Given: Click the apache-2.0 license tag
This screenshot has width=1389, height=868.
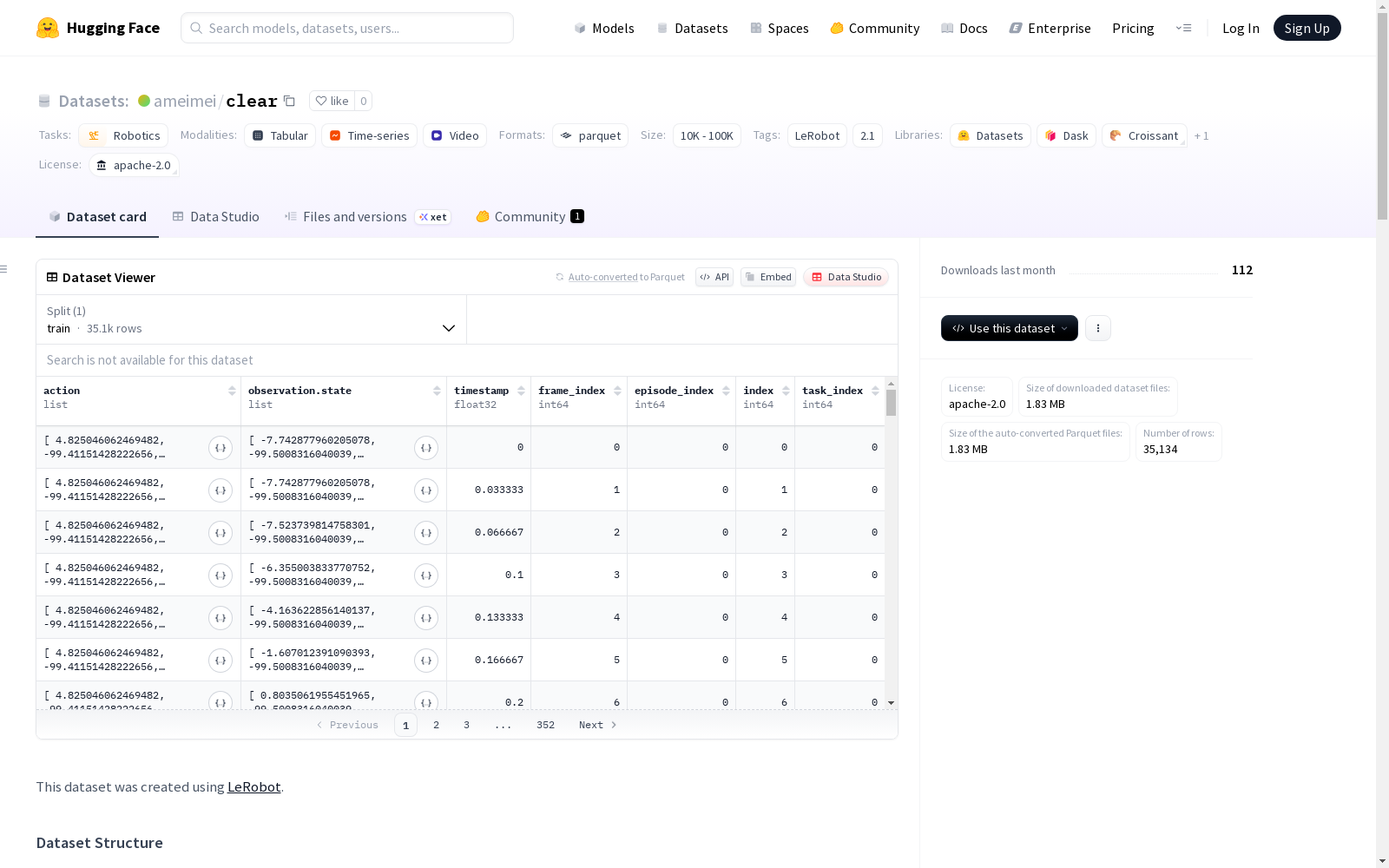Looking at the screenshot, I should tap(134, 165).
